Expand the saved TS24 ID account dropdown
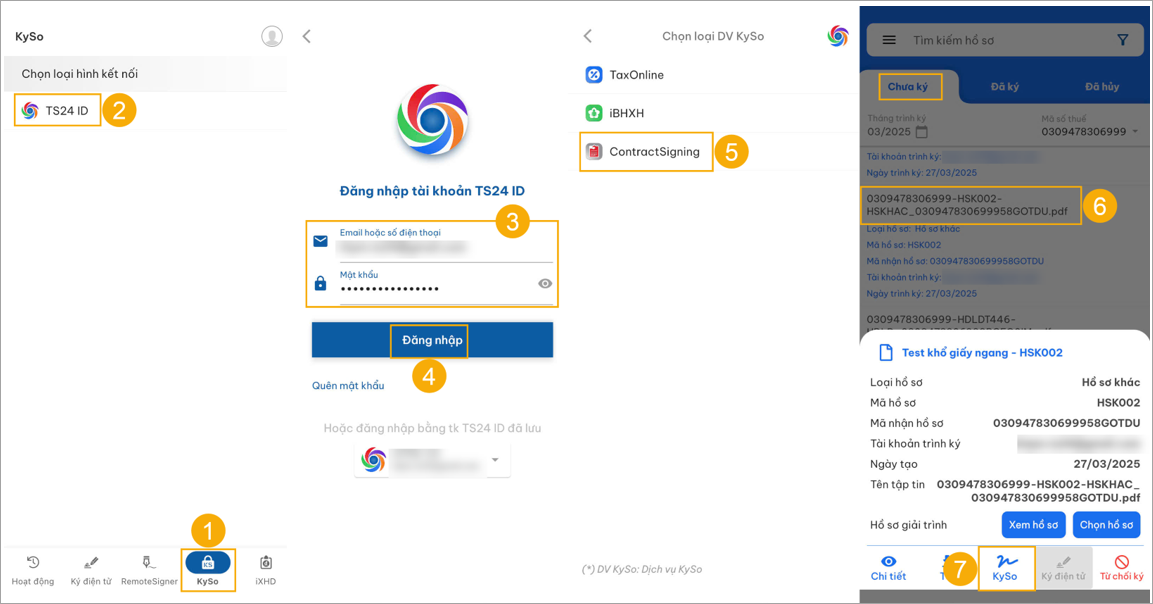 pyautogui.click(x=495, y=460)
